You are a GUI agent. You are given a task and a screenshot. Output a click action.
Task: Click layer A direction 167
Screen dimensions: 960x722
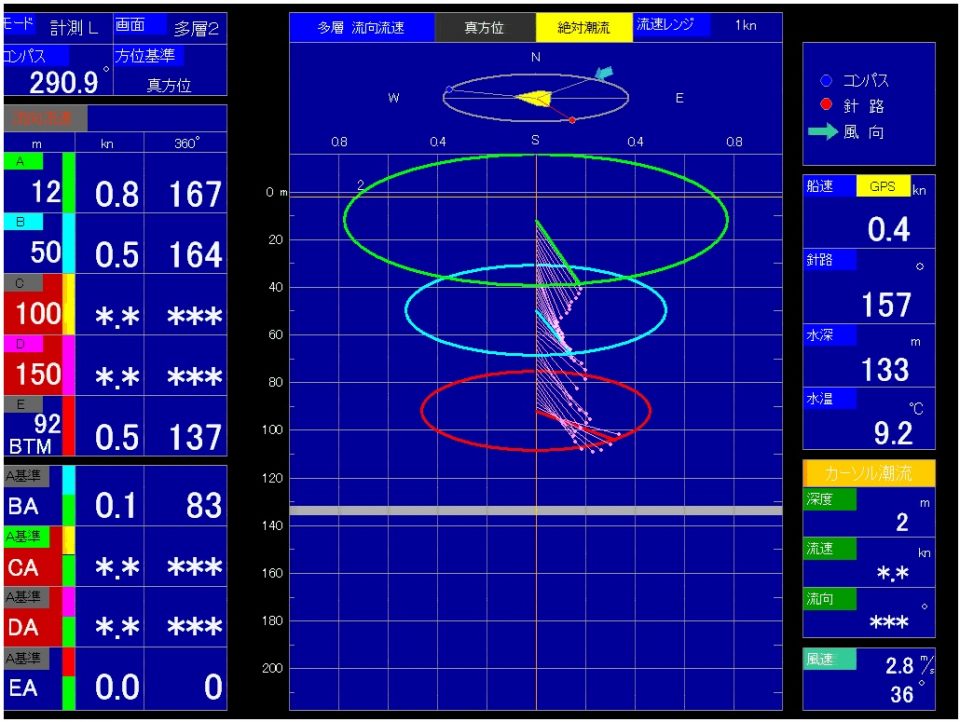195,195
